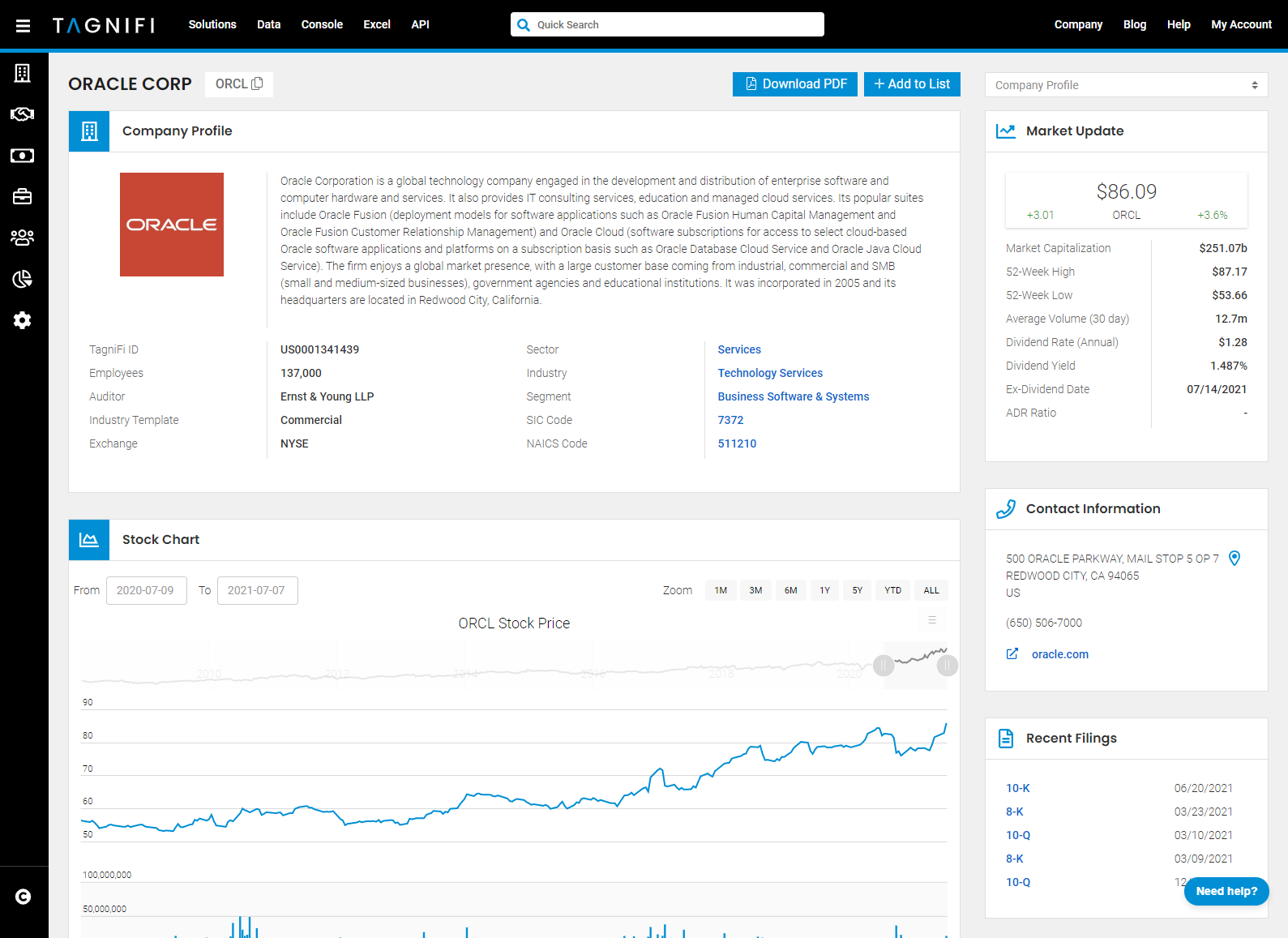Click the Company Profile building icon
This screenshot has width=1288, height=938.
click(89, 131)
